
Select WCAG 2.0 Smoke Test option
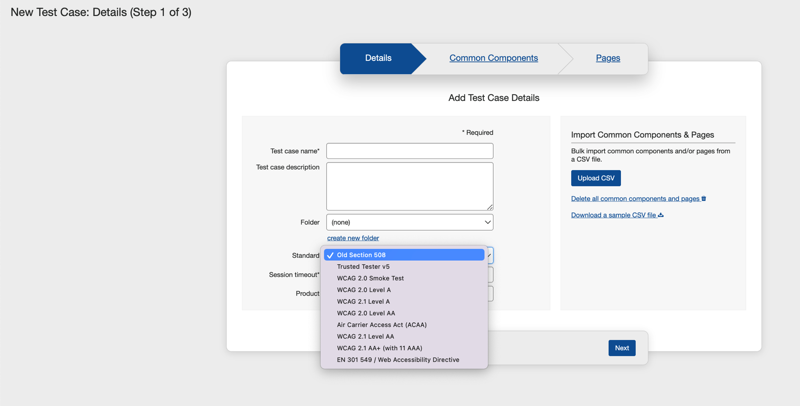tap(370, 278)
